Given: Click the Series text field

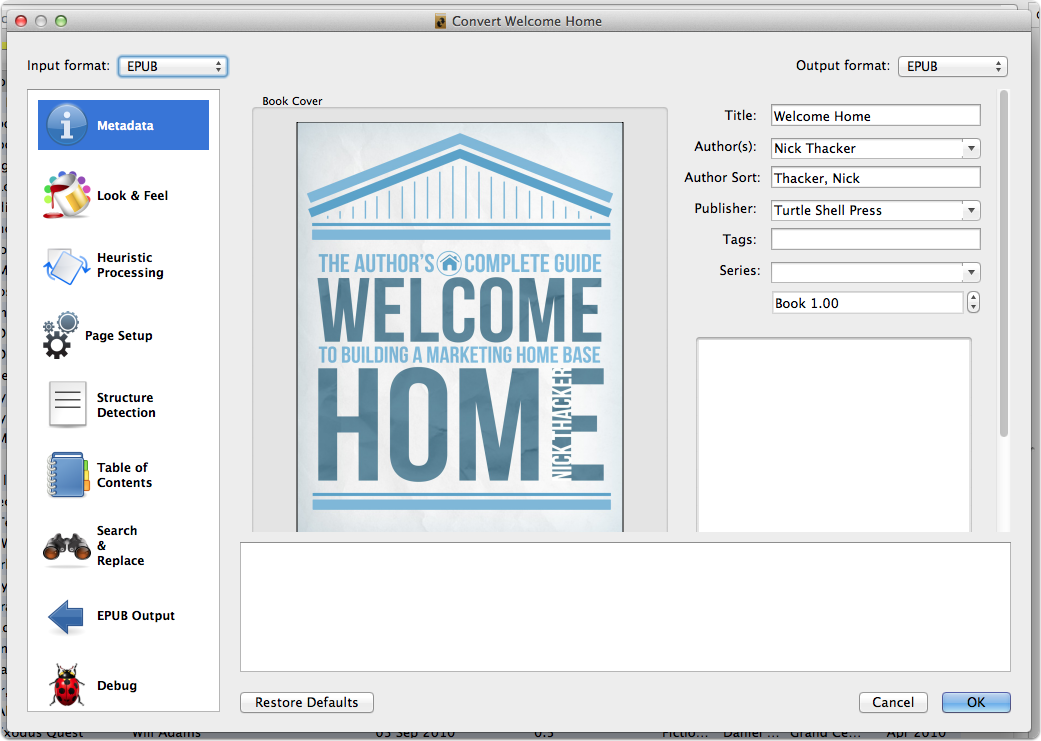Looking at the screenshot, I should click(867, 272).
